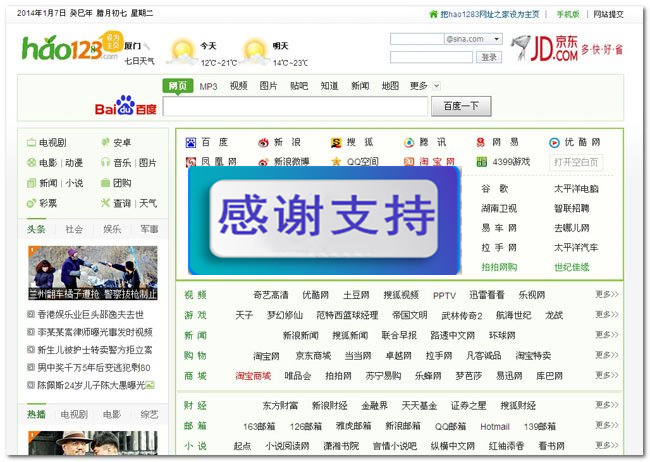Expand 更多>> for the 新闻 row
This screenshot has width=650, height=462.
click(607, 335)
